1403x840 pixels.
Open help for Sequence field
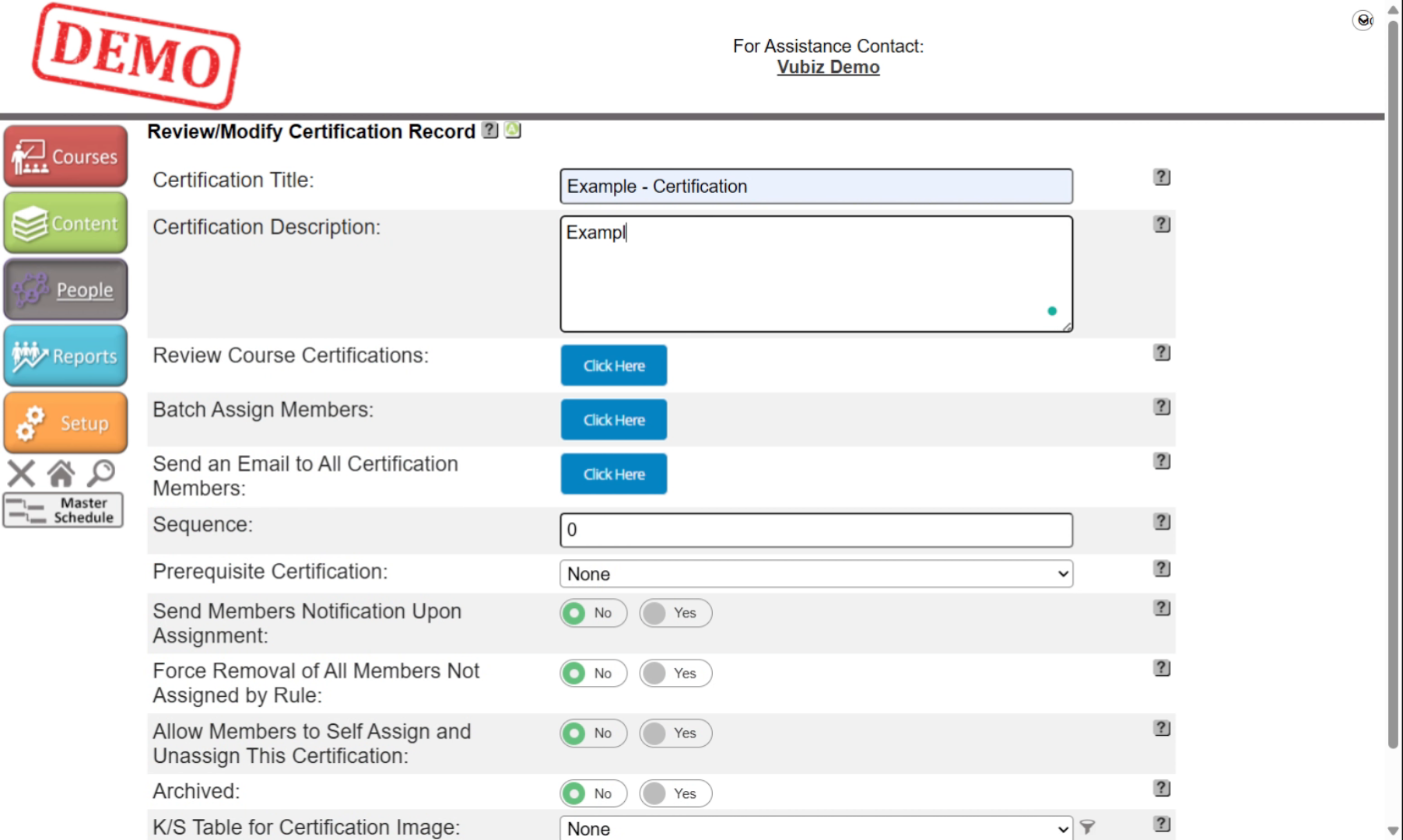1162,522
